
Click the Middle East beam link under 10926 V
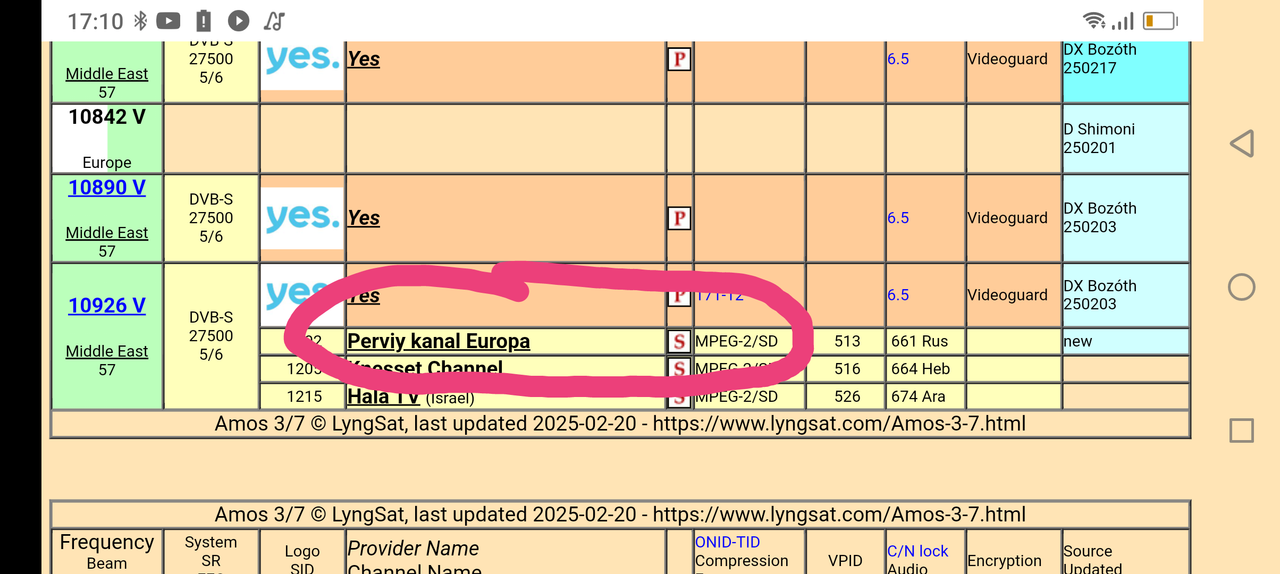point(107,352)
